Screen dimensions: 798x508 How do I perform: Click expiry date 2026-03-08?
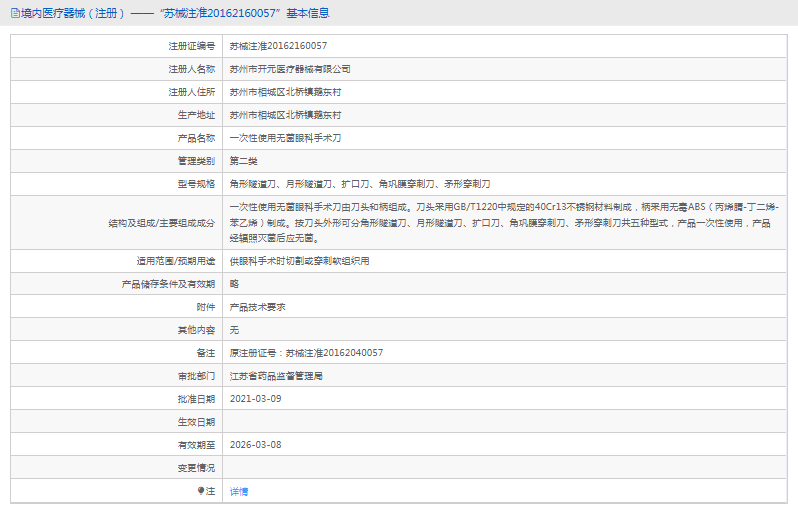coord(255,445)
